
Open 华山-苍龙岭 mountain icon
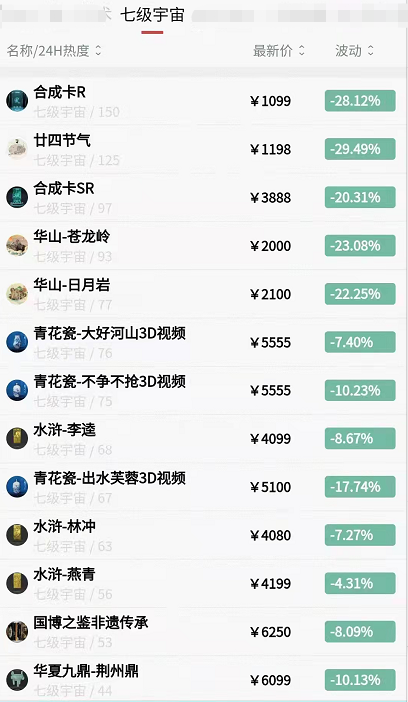point(17,246)
